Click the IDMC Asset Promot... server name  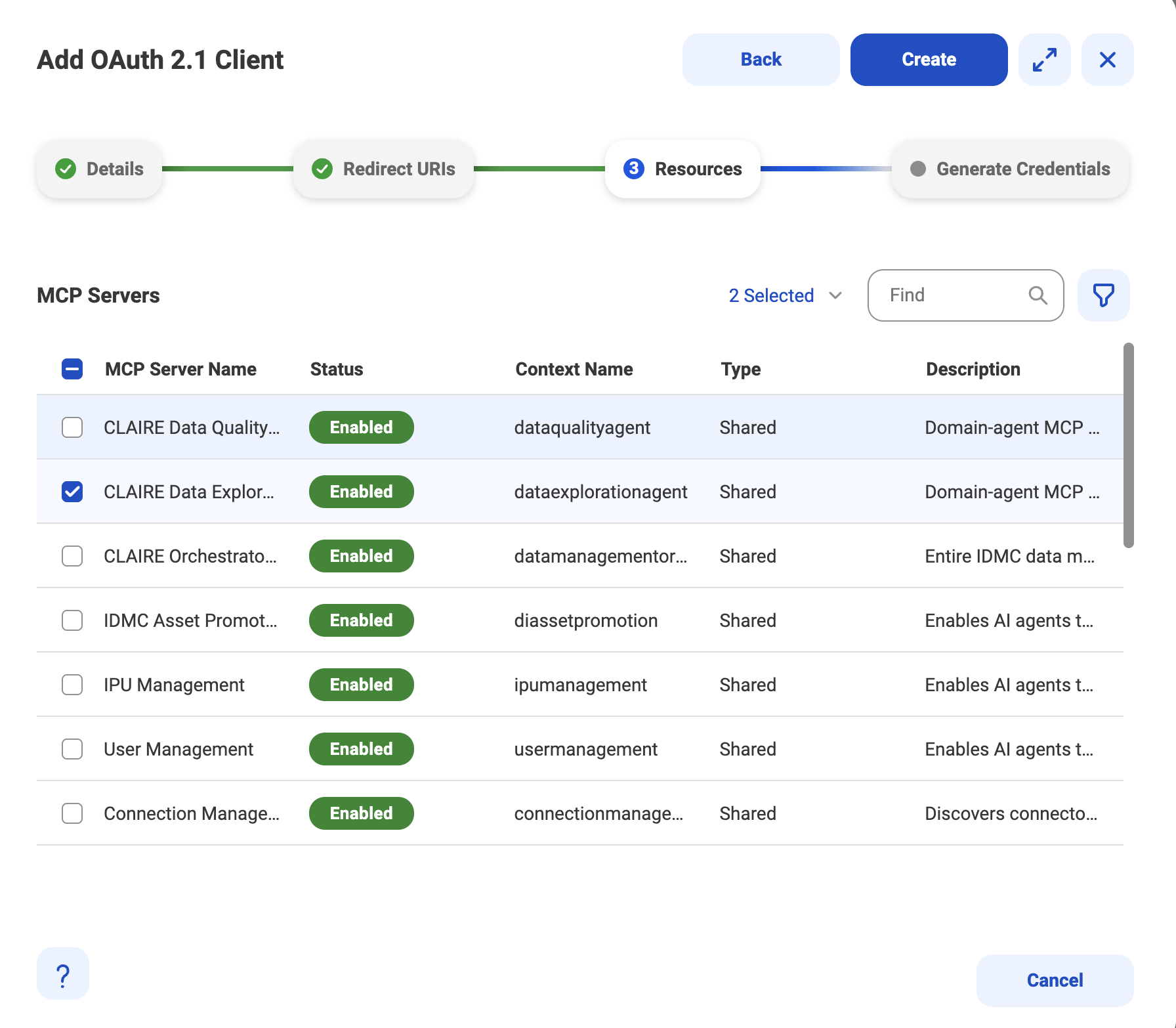pyautogui.click(x=190, y=620)
